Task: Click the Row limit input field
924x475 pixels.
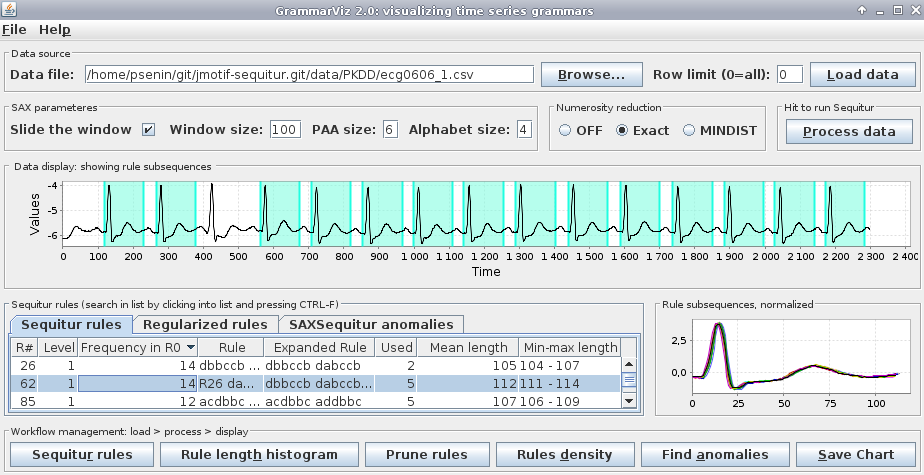Action: [x=790, y=74]
